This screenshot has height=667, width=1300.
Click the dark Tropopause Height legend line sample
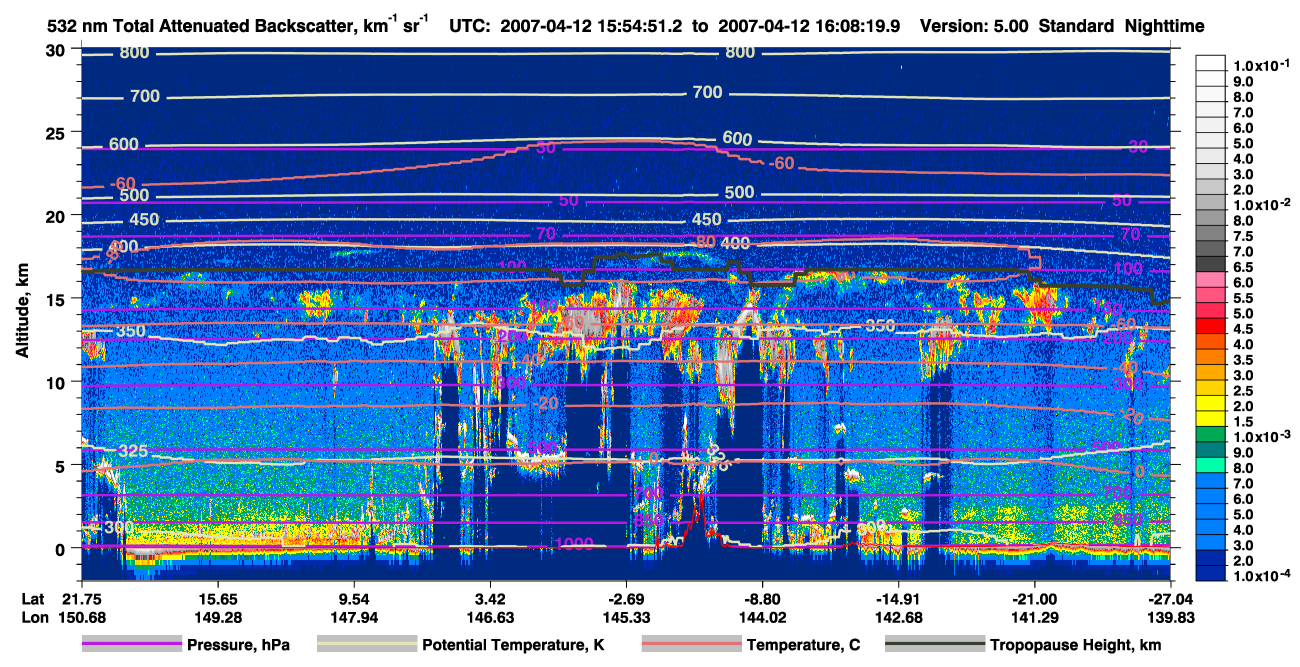[x=935, y=645]
